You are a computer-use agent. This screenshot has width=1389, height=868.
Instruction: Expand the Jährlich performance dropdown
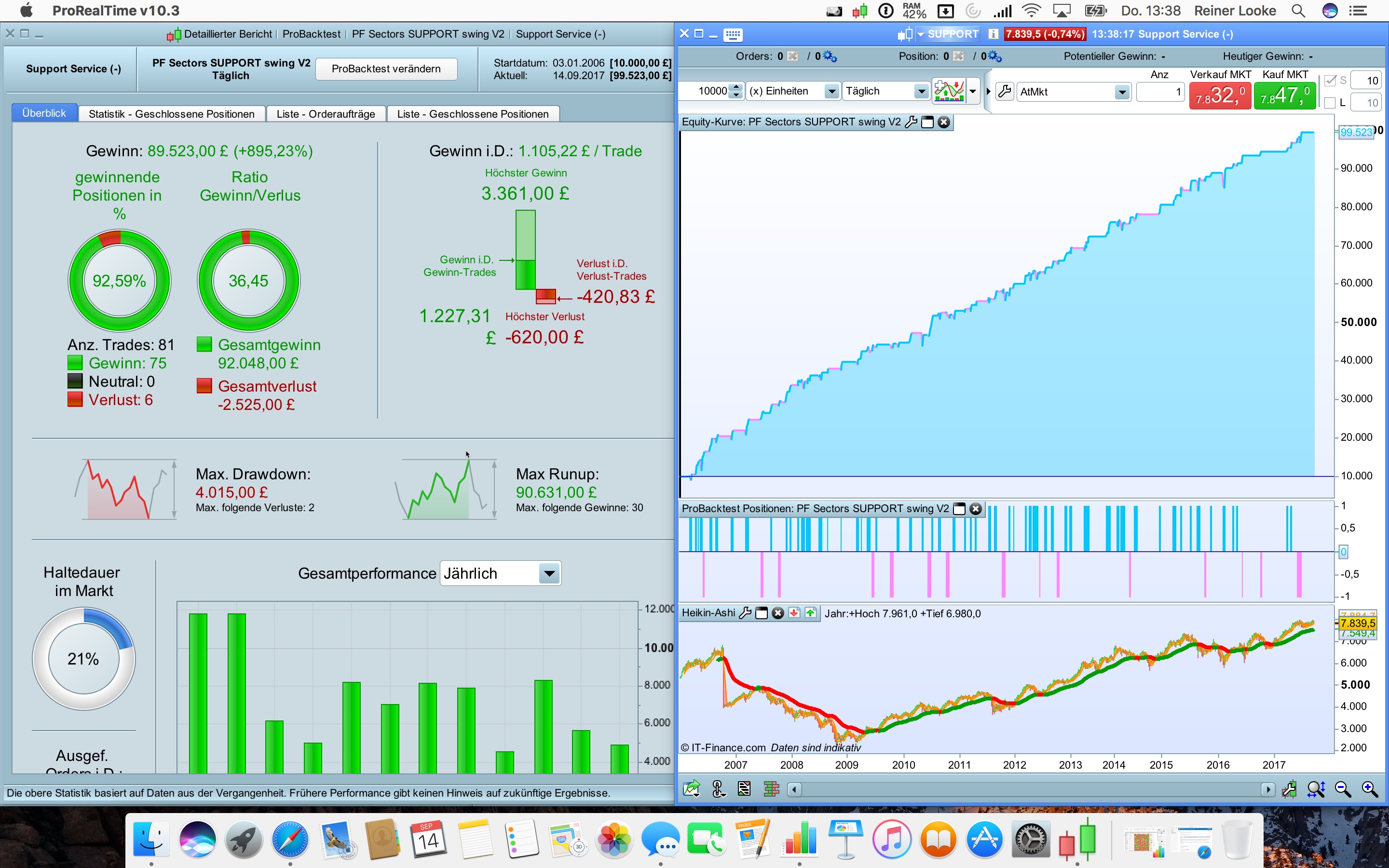coord(549,573)
